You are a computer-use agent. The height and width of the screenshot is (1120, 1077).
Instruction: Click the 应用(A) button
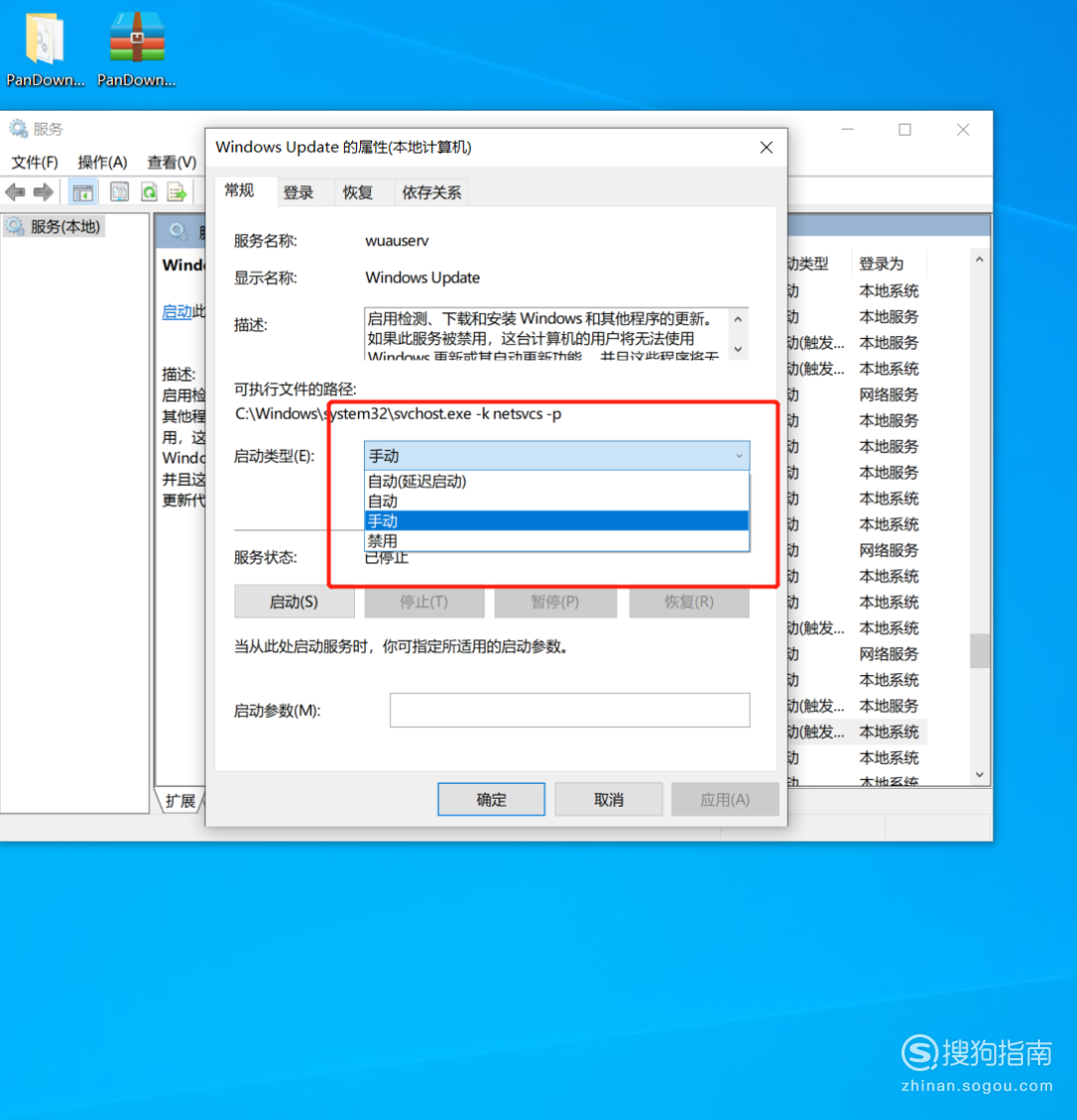point(725,799)
